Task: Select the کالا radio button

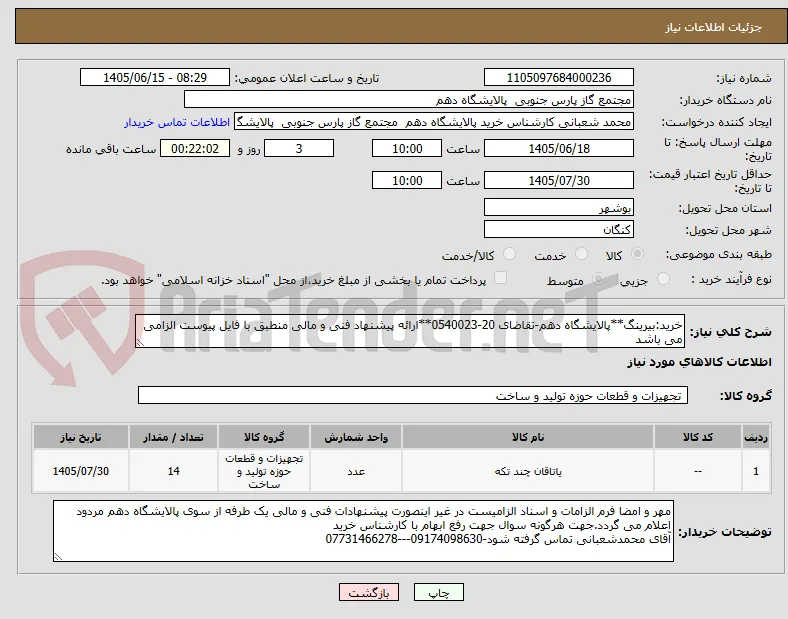Action: pos(637,254)
